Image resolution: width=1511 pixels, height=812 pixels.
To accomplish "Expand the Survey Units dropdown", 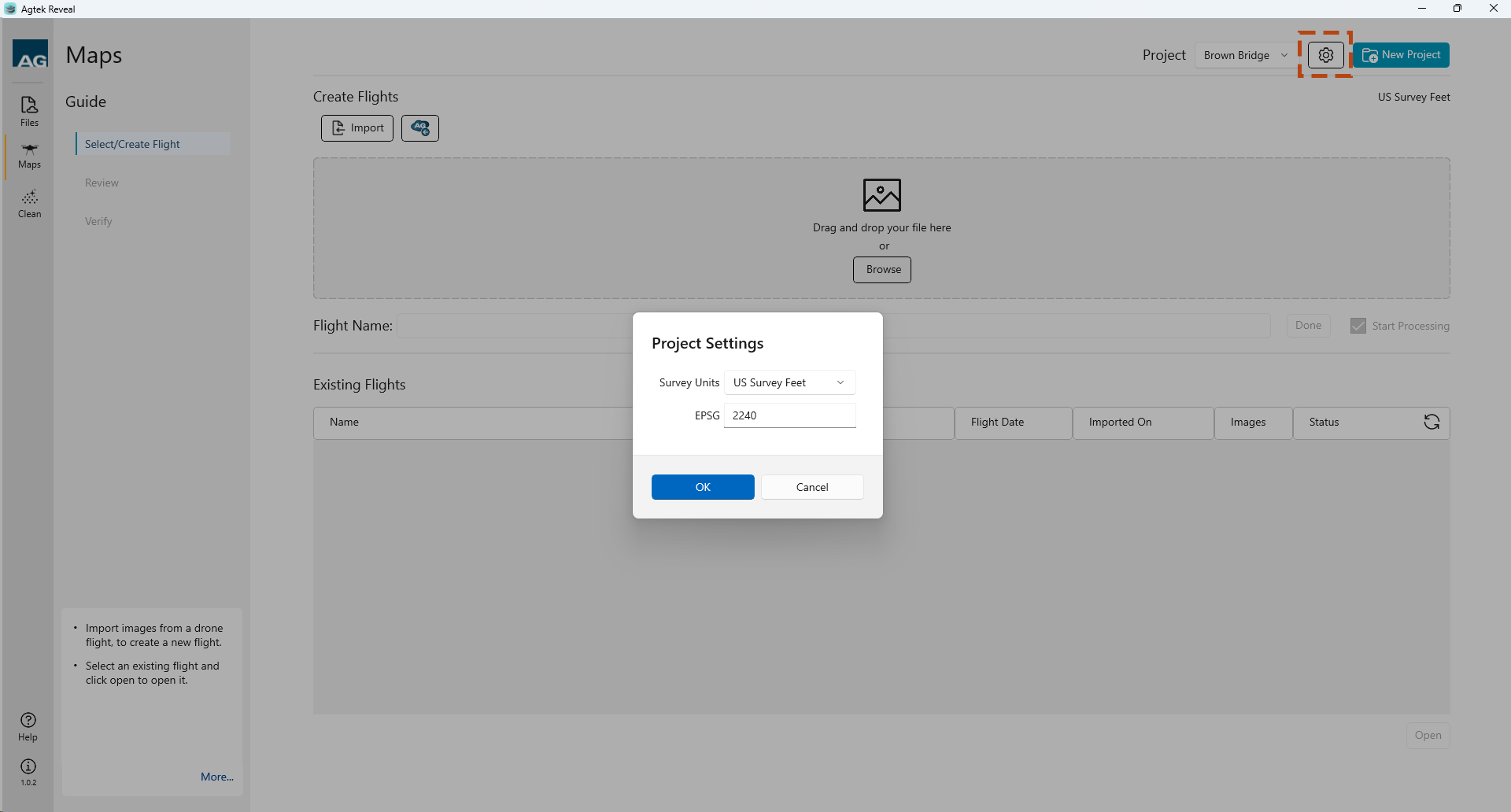I will point(789,383).
